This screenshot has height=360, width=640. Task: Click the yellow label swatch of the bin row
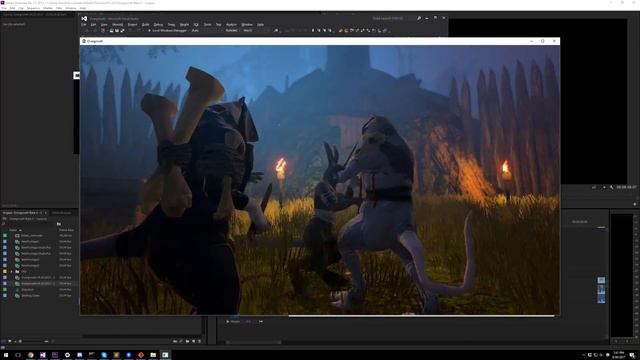5,271
